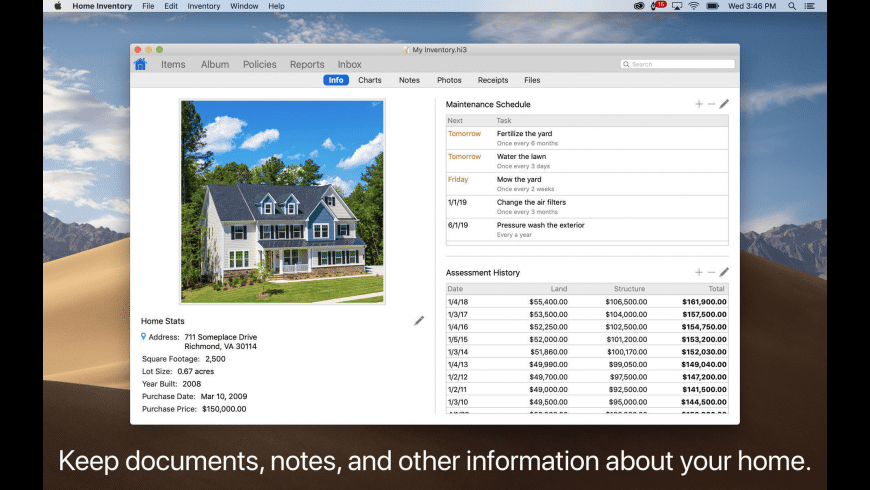Image resolution: width=870 pixels, height=490 pixels.
Task: Open the Inventory menu
Action: (x=204, y=6)
